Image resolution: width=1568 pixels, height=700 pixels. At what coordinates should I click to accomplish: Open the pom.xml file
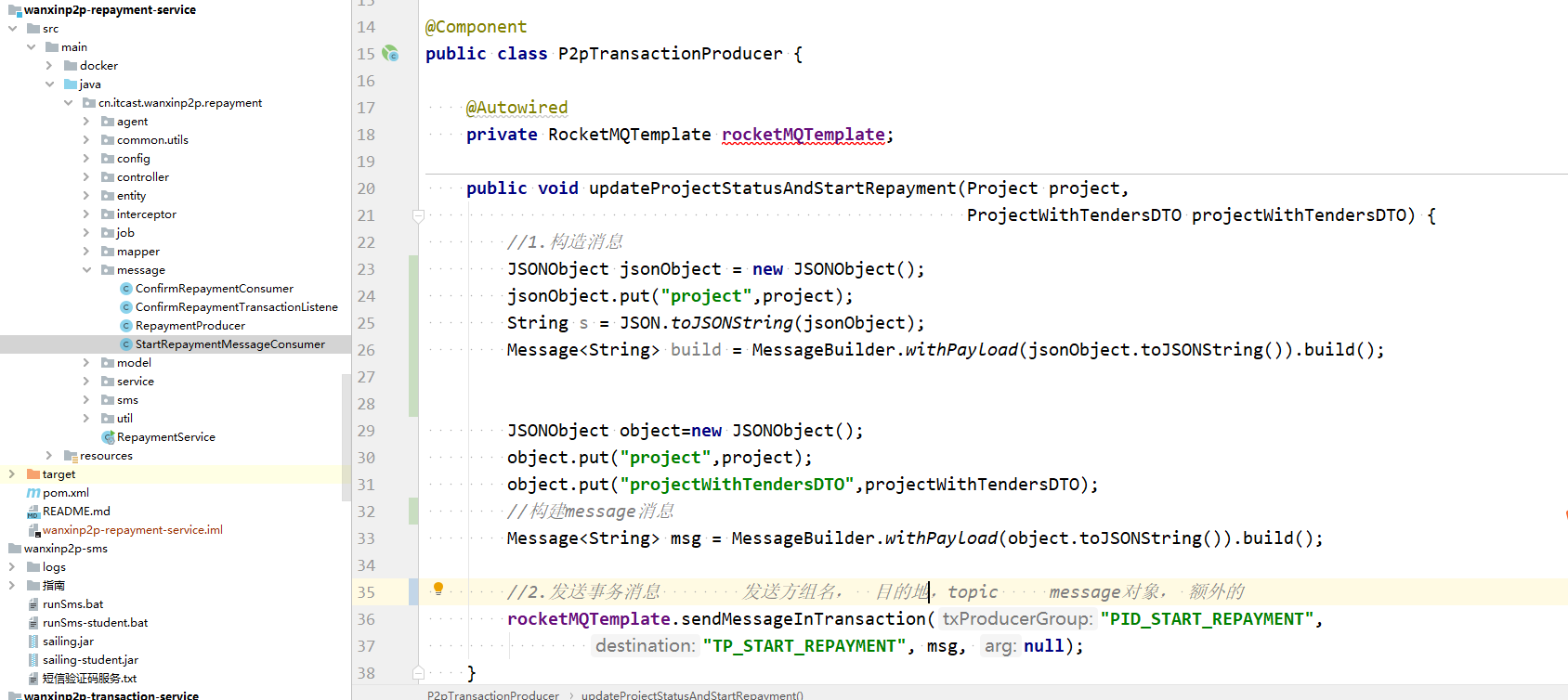(x=65, y=493)
